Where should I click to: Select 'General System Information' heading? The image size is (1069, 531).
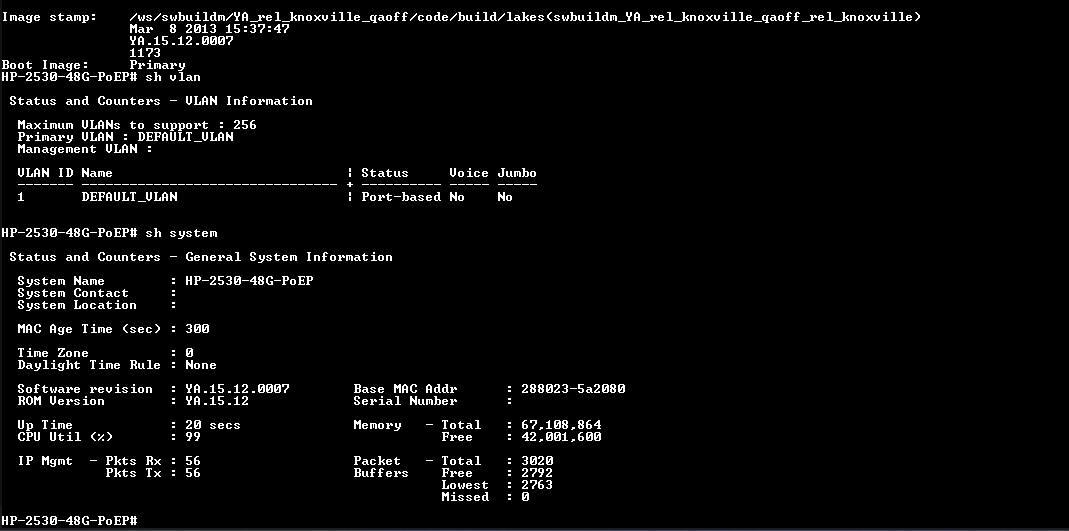[289, 257]
